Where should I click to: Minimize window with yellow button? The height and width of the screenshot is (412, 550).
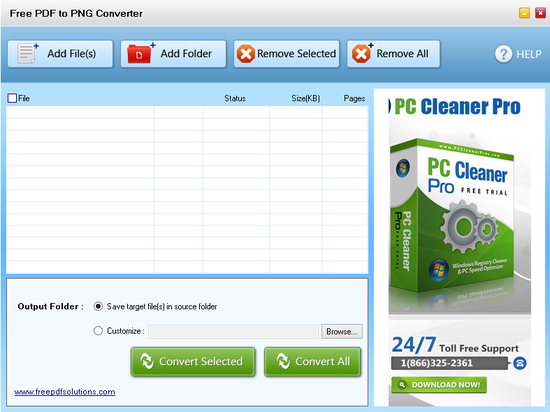coord(524,13)
